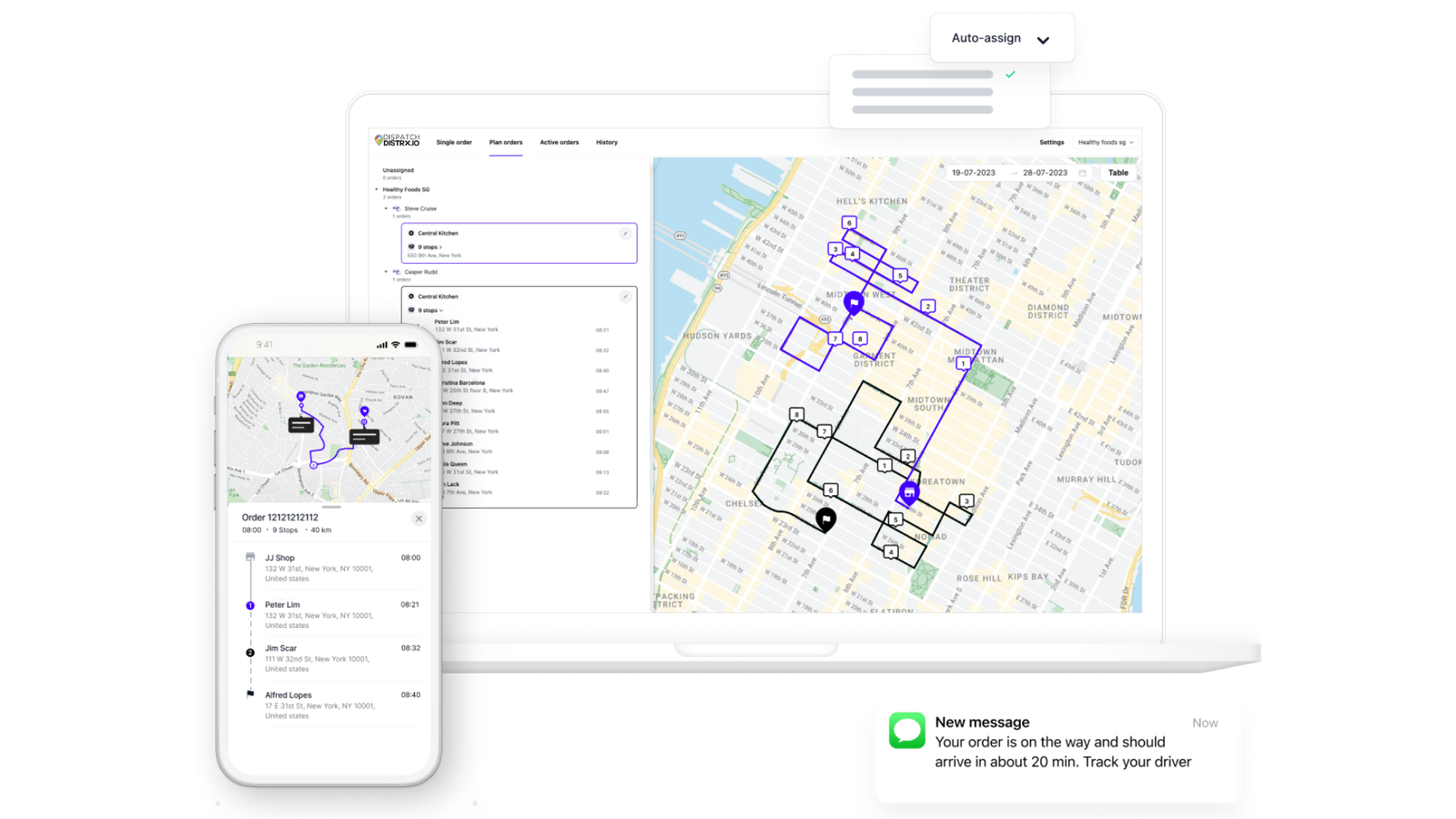Click the Table button above the map
Viewport: 1456px width, 819px height.
1117,172
